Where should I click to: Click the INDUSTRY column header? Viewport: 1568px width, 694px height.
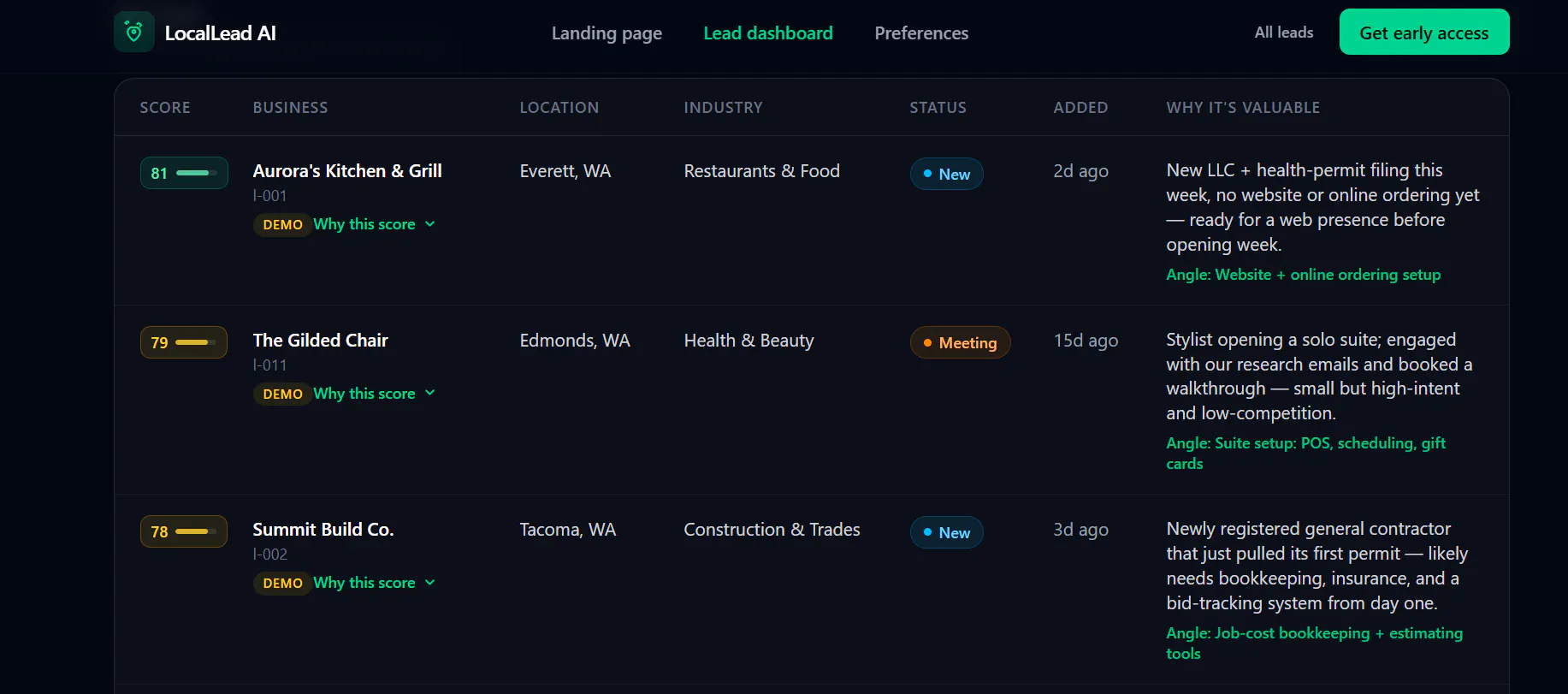coord(723,108)
